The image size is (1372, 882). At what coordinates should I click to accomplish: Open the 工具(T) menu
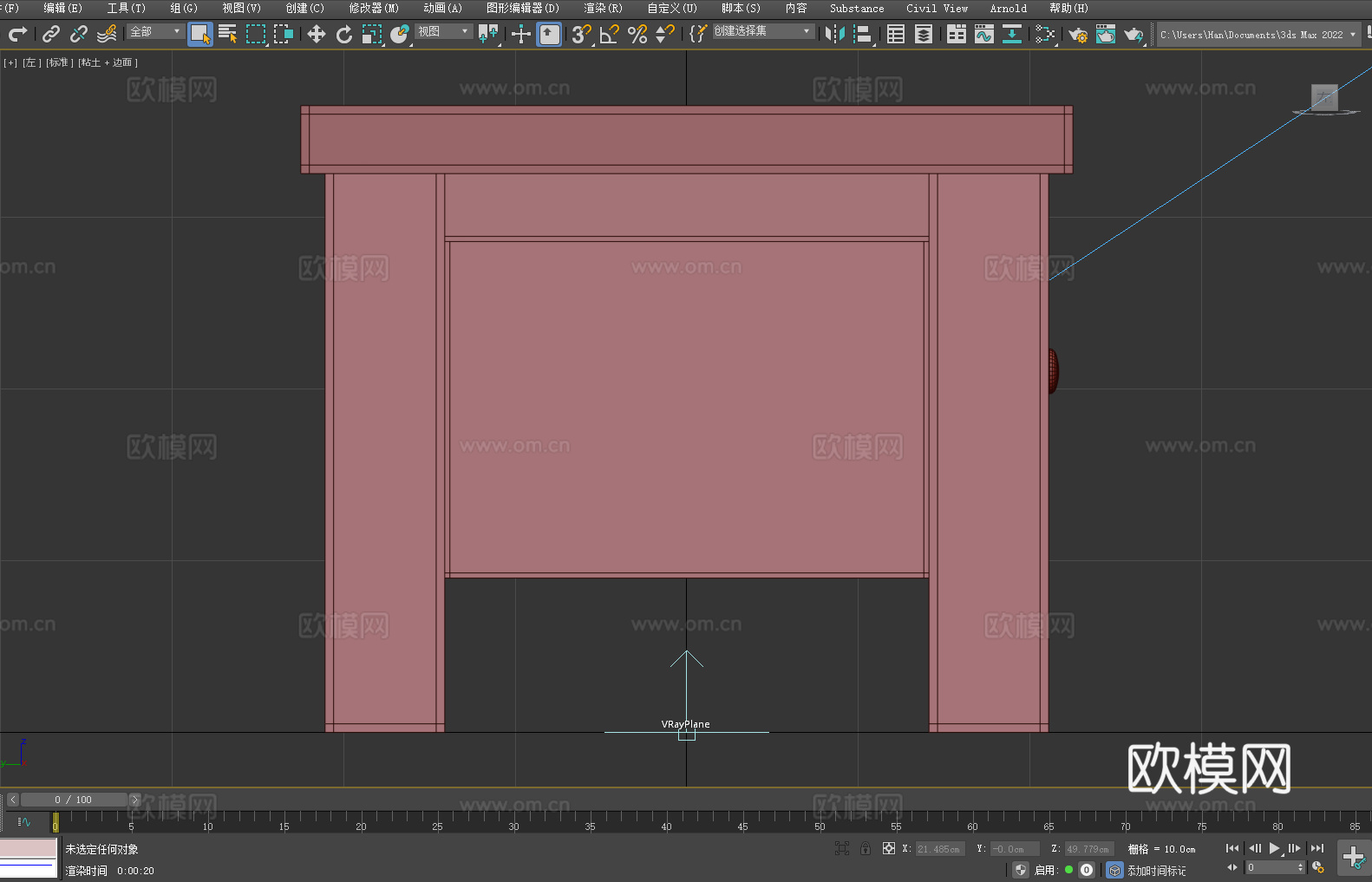(126, 8)
